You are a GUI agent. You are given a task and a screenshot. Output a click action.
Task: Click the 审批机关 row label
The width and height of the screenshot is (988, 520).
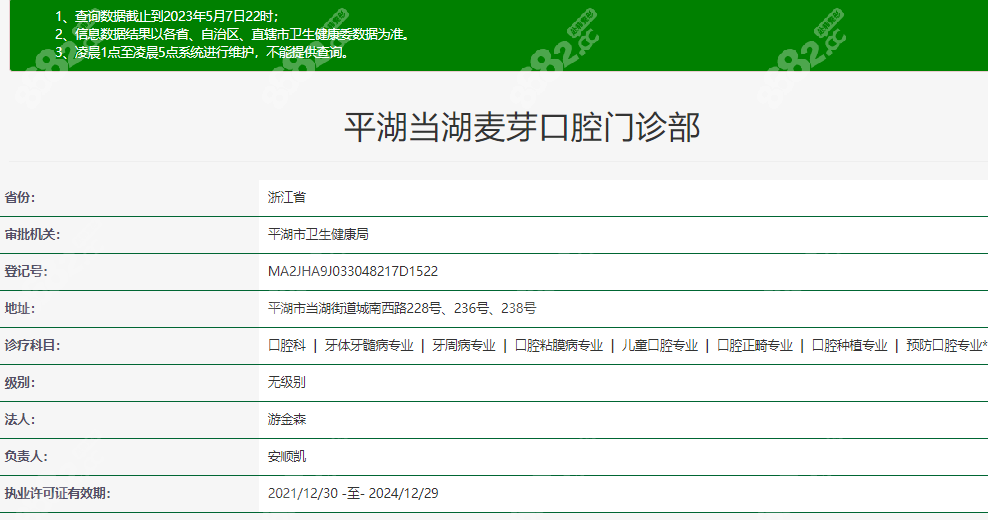click(33, 234)
